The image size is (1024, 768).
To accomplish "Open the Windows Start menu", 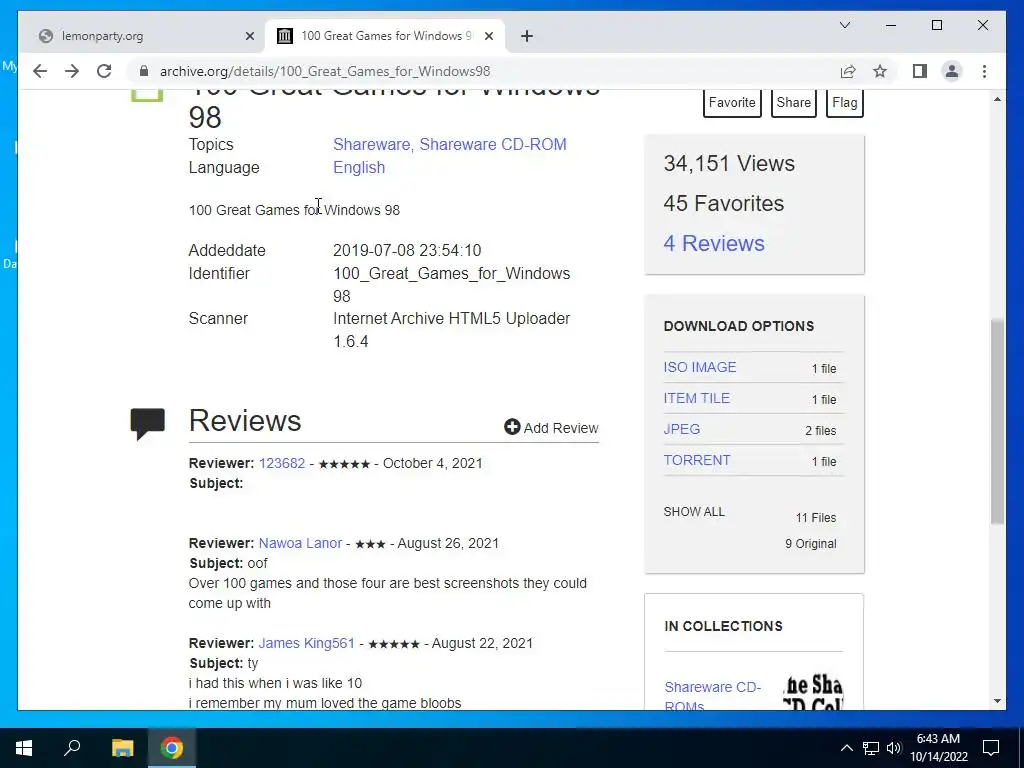I will click(x=24, y=748).
